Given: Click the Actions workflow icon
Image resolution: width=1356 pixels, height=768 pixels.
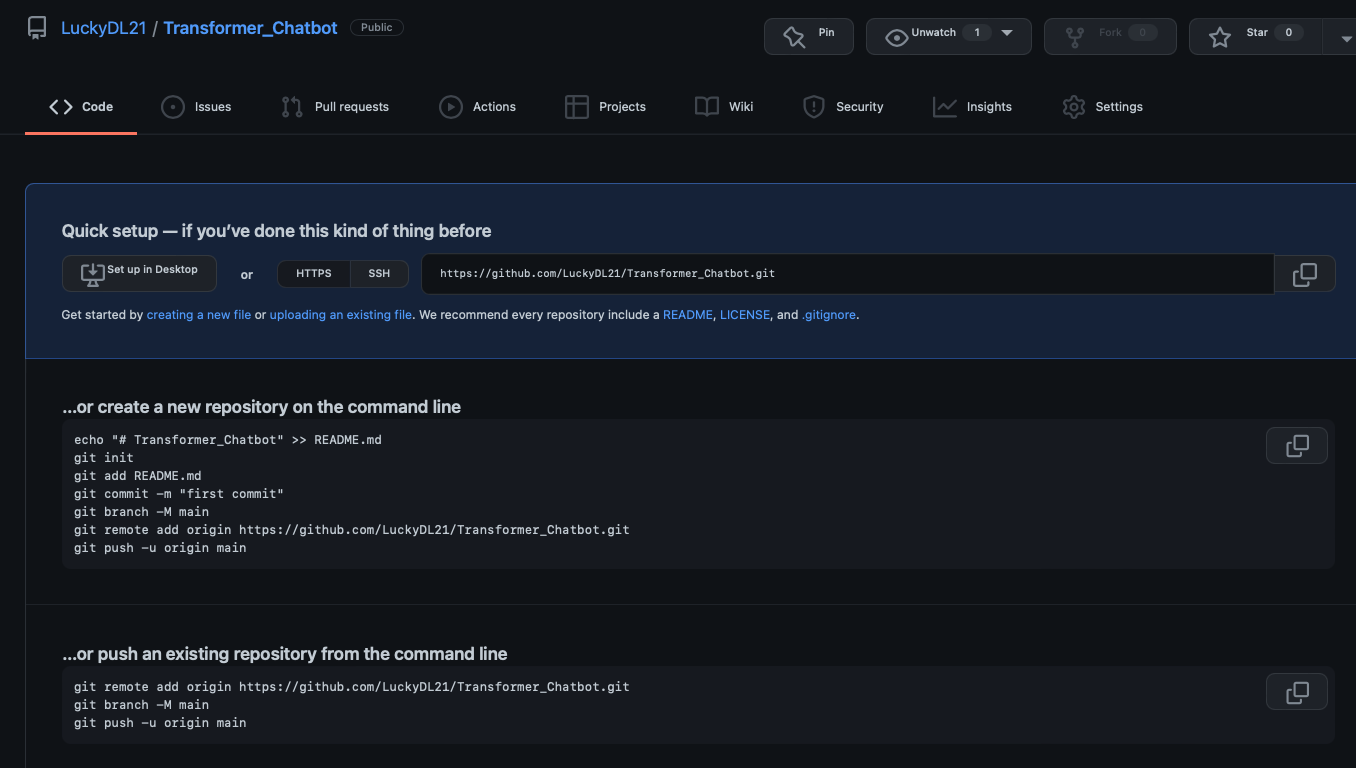Looking at the screenshot, I should pos(450,106).
